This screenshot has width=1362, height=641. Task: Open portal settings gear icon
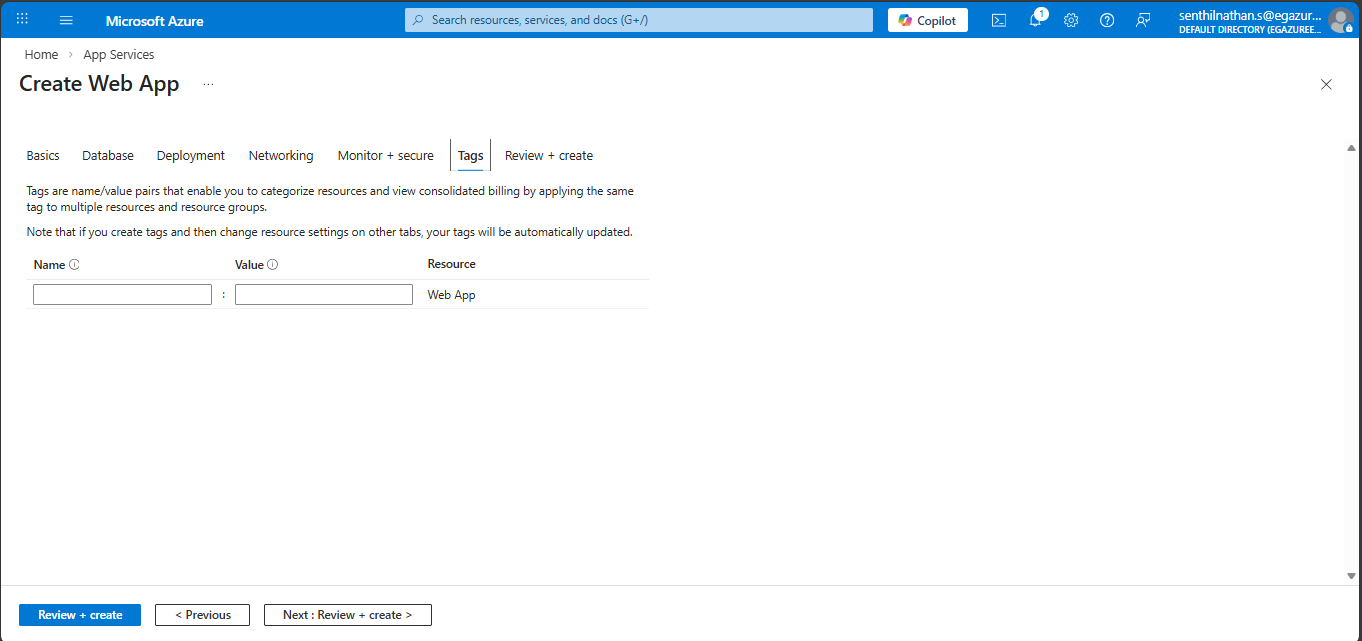1071,20
